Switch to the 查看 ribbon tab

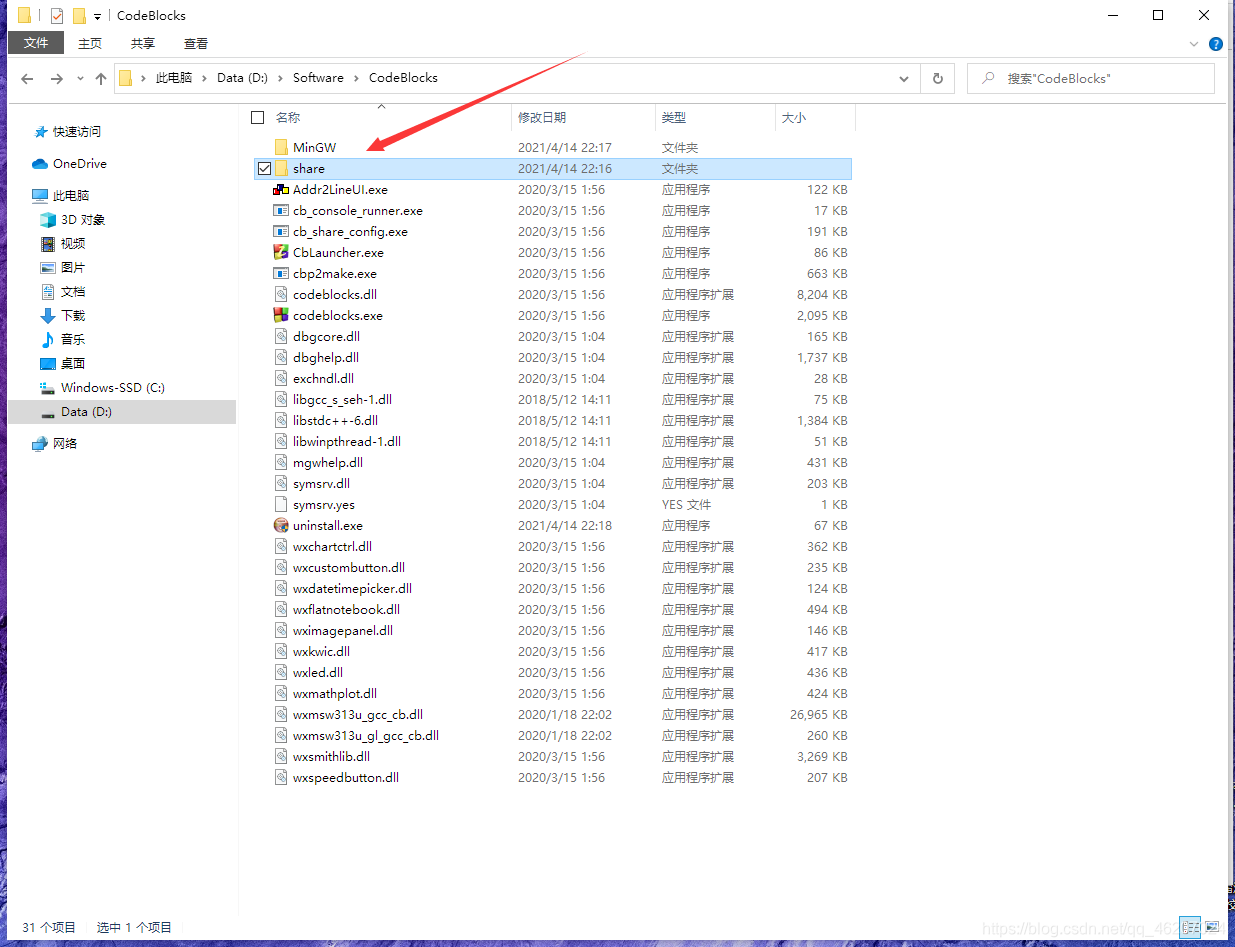196,43
